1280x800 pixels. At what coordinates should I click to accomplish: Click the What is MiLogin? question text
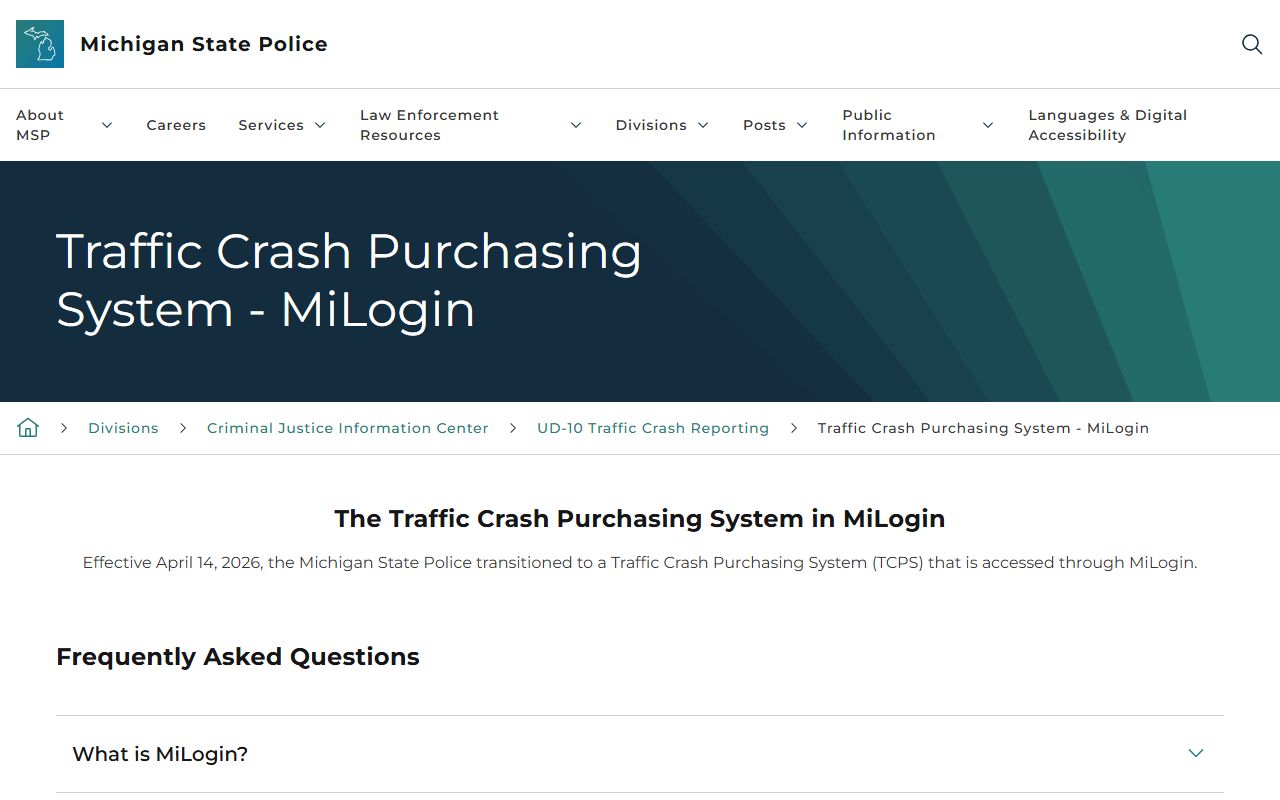pyautogui.click(x=160, y=754)
